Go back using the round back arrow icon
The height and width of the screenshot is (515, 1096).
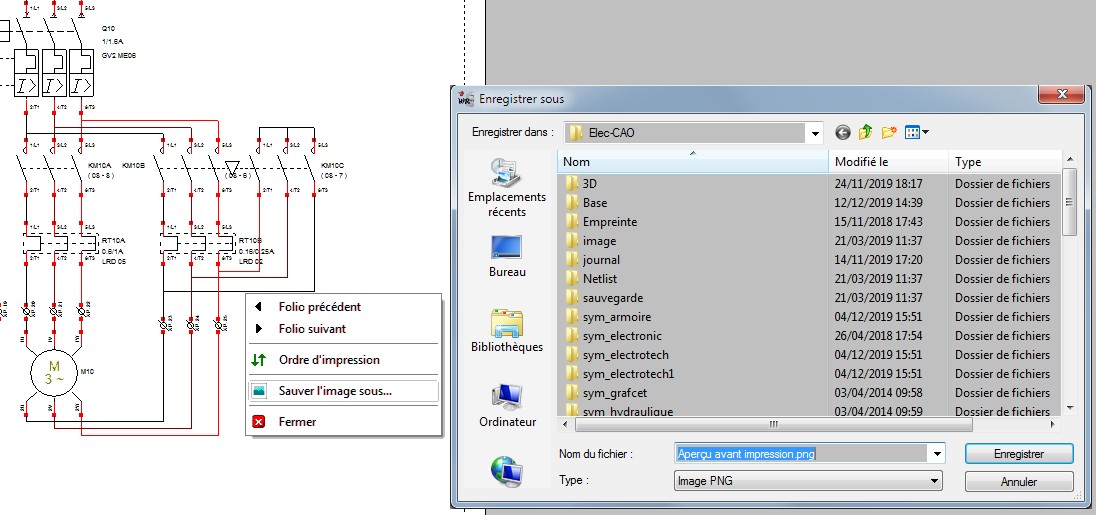[843, 132]
